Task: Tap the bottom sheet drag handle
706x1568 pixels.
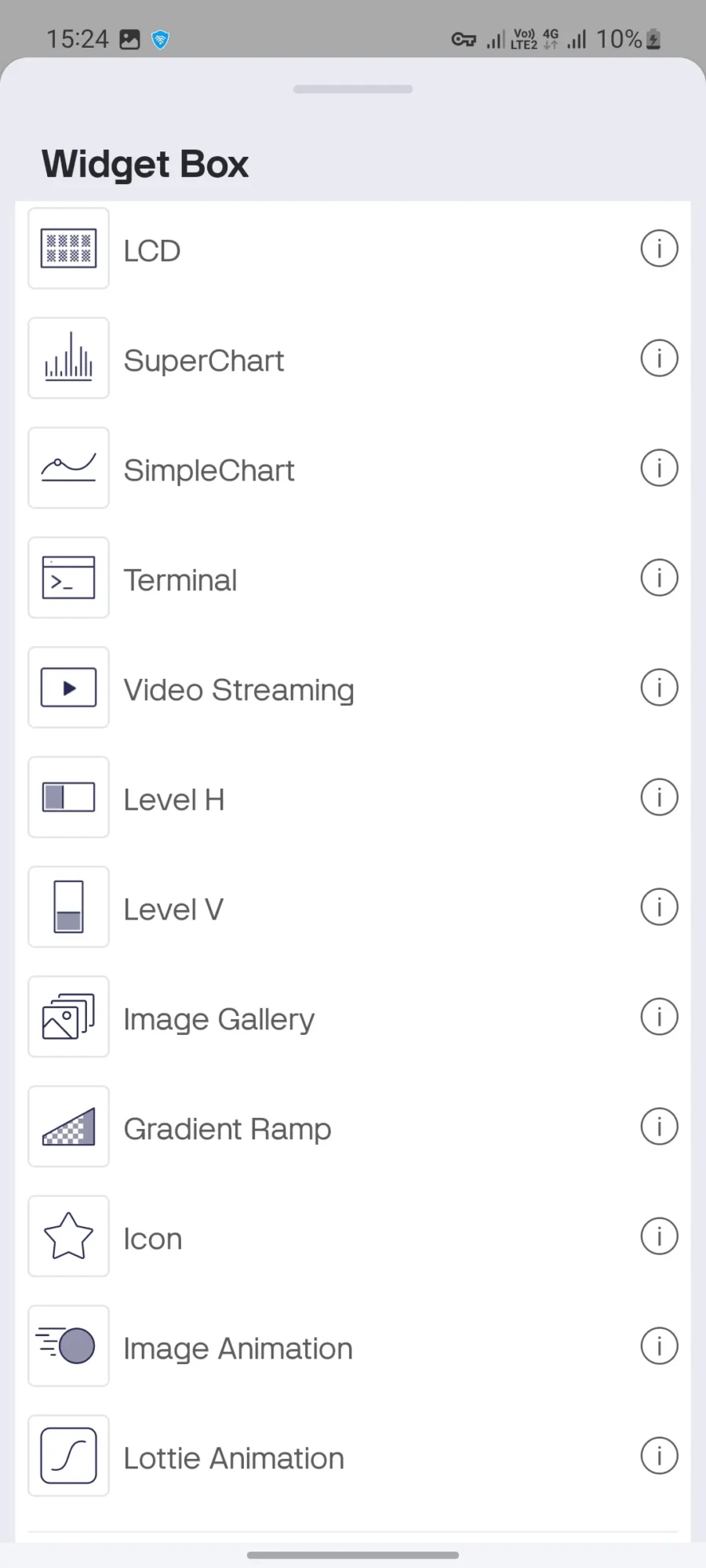Action: coord(353,89)
